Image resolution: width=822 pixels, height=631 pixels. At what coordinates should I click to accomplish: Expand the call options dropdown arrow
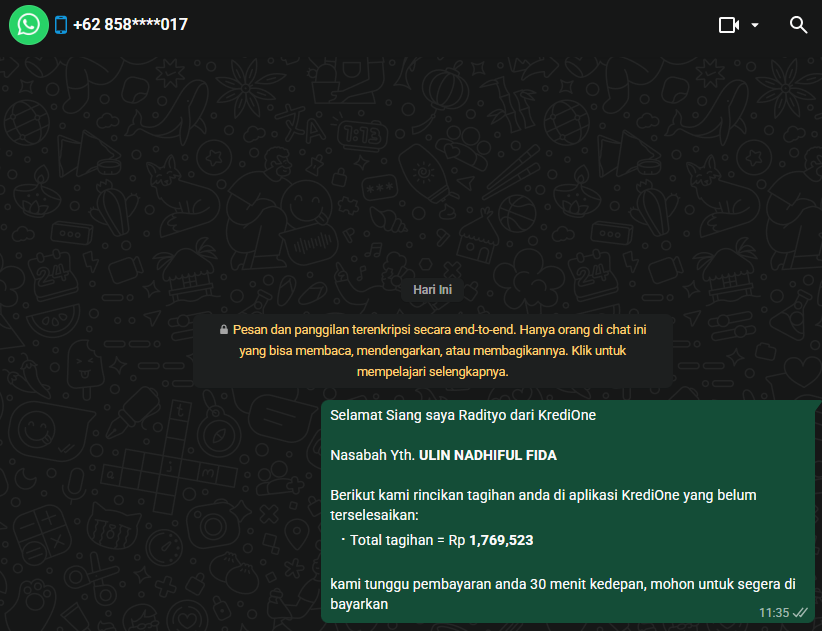(755, 25)
